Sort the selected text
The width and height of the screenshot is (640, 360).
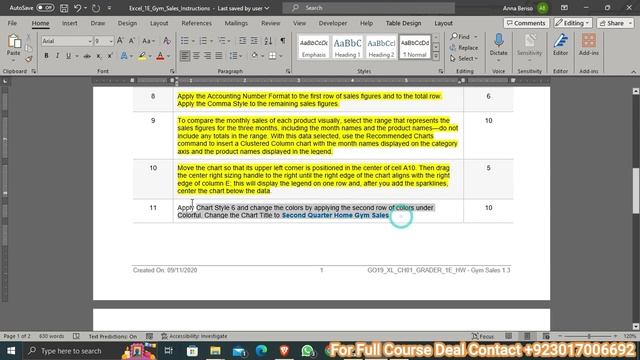[x=268, y=41]
